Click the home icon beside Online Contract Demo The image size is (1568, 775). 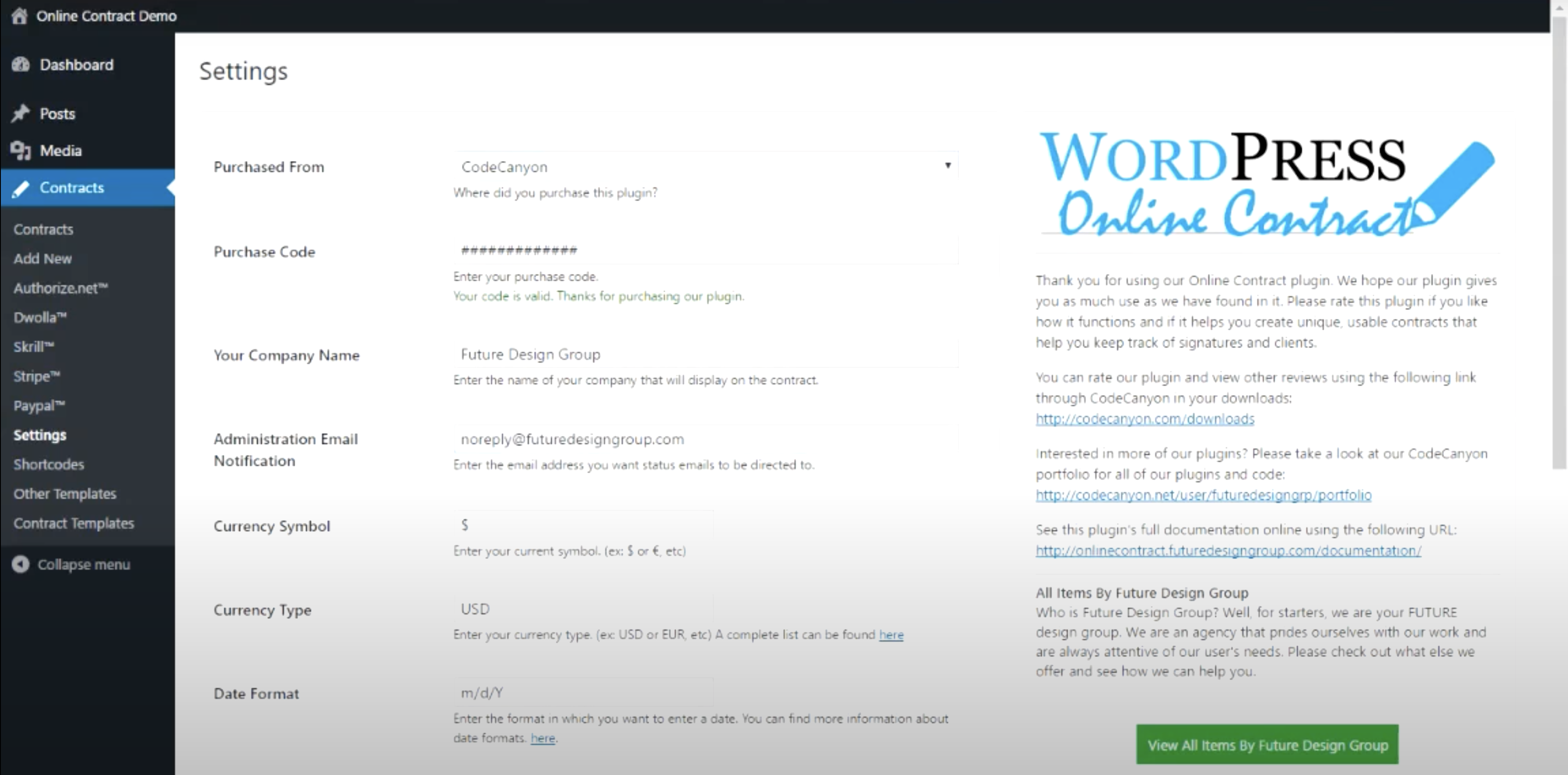click(20, 16)
